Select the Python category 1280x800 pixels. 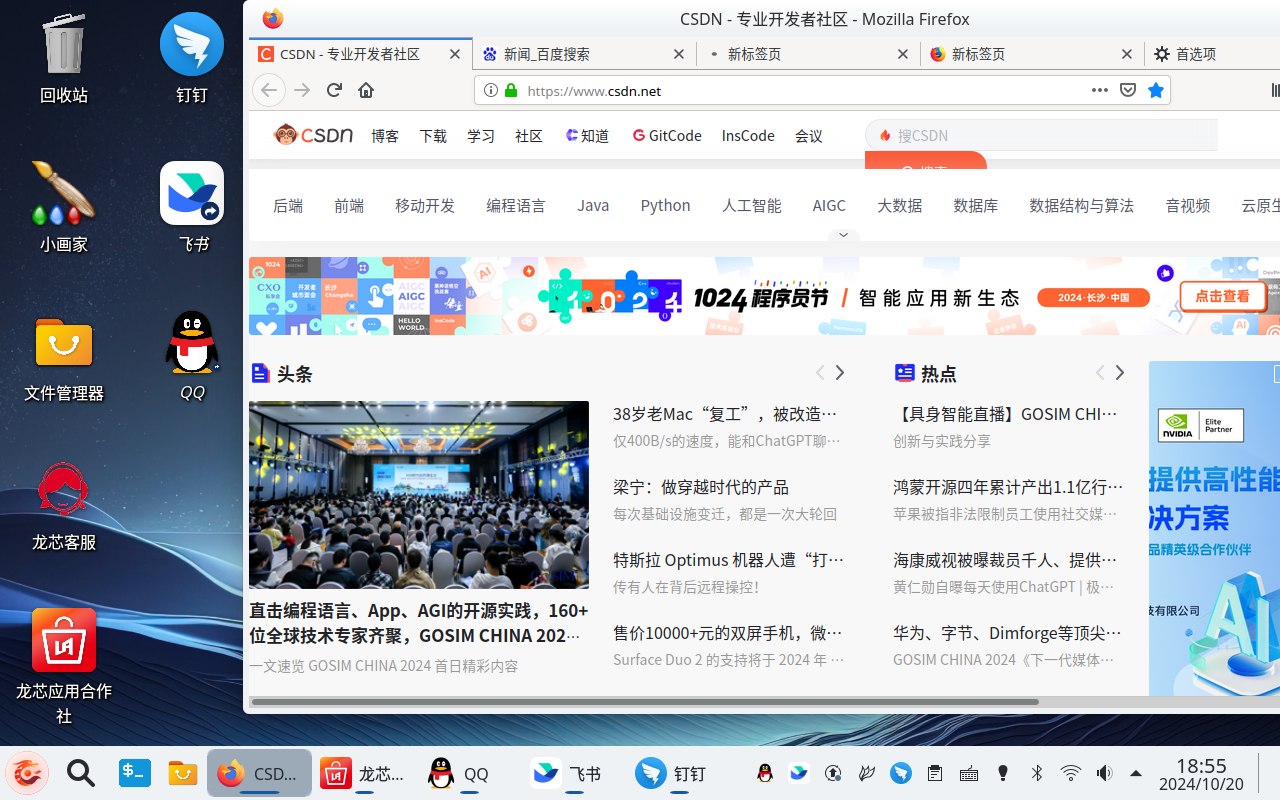[665, 205]
